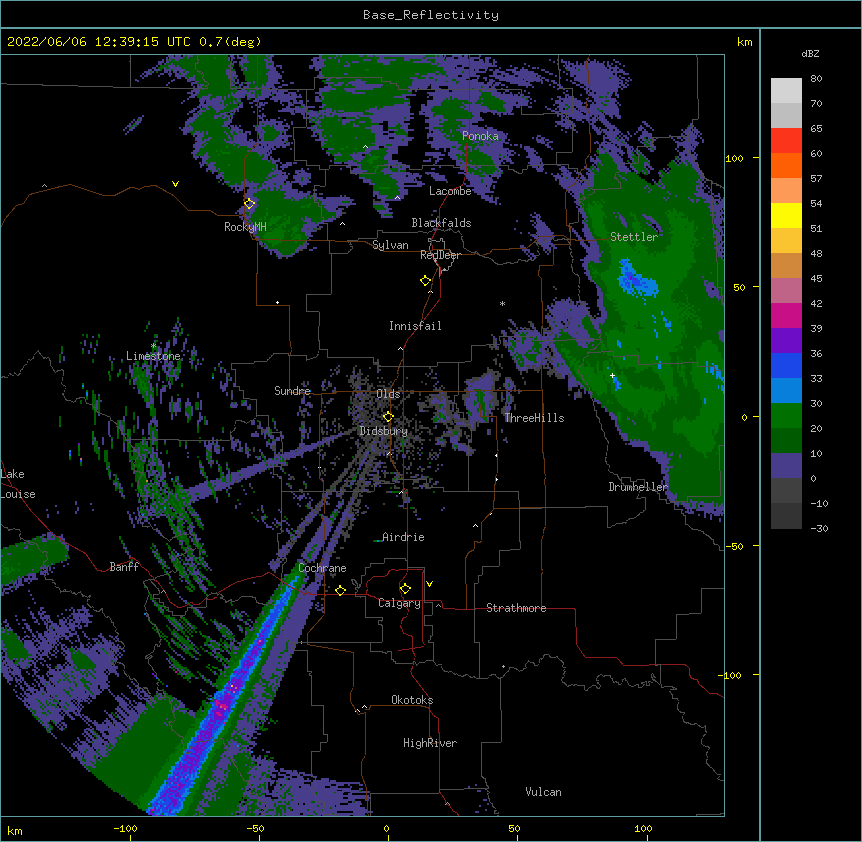Pick the magenta 39-42 dBZ legend swatch

click(x=786, y=315)
